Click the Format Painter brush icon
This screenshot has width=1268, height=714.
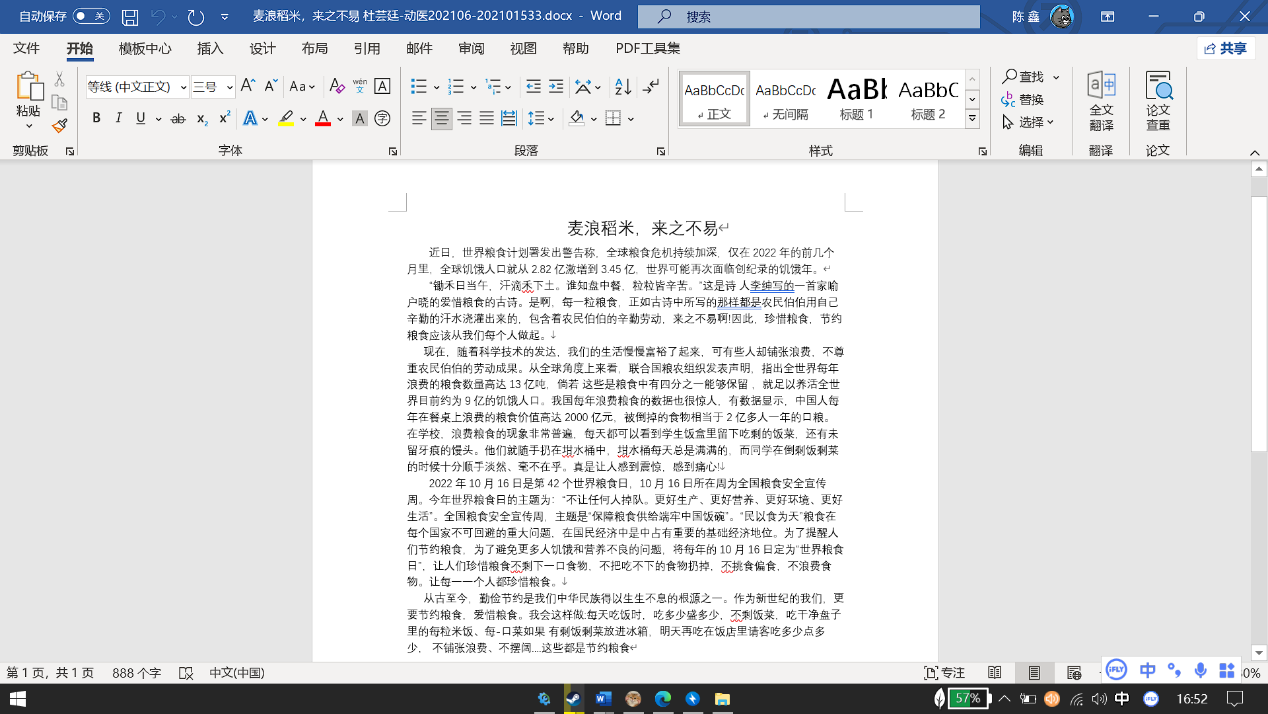(x=59, y=126)
